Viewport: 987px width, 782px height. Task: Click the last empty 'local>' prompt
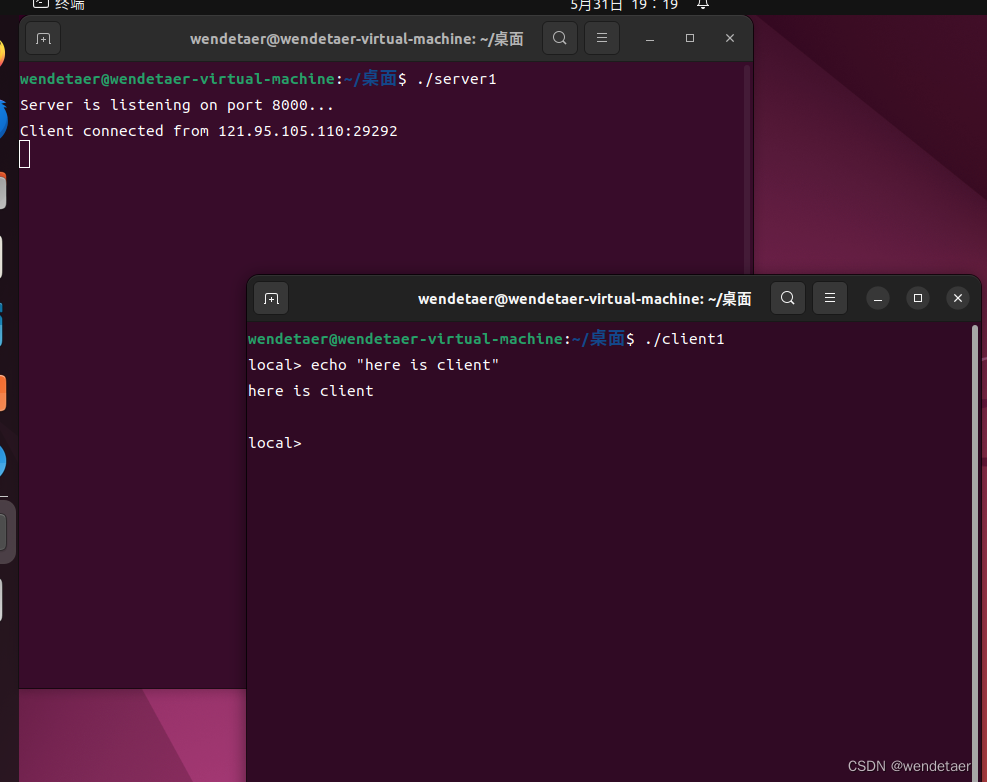coord(275,443)
